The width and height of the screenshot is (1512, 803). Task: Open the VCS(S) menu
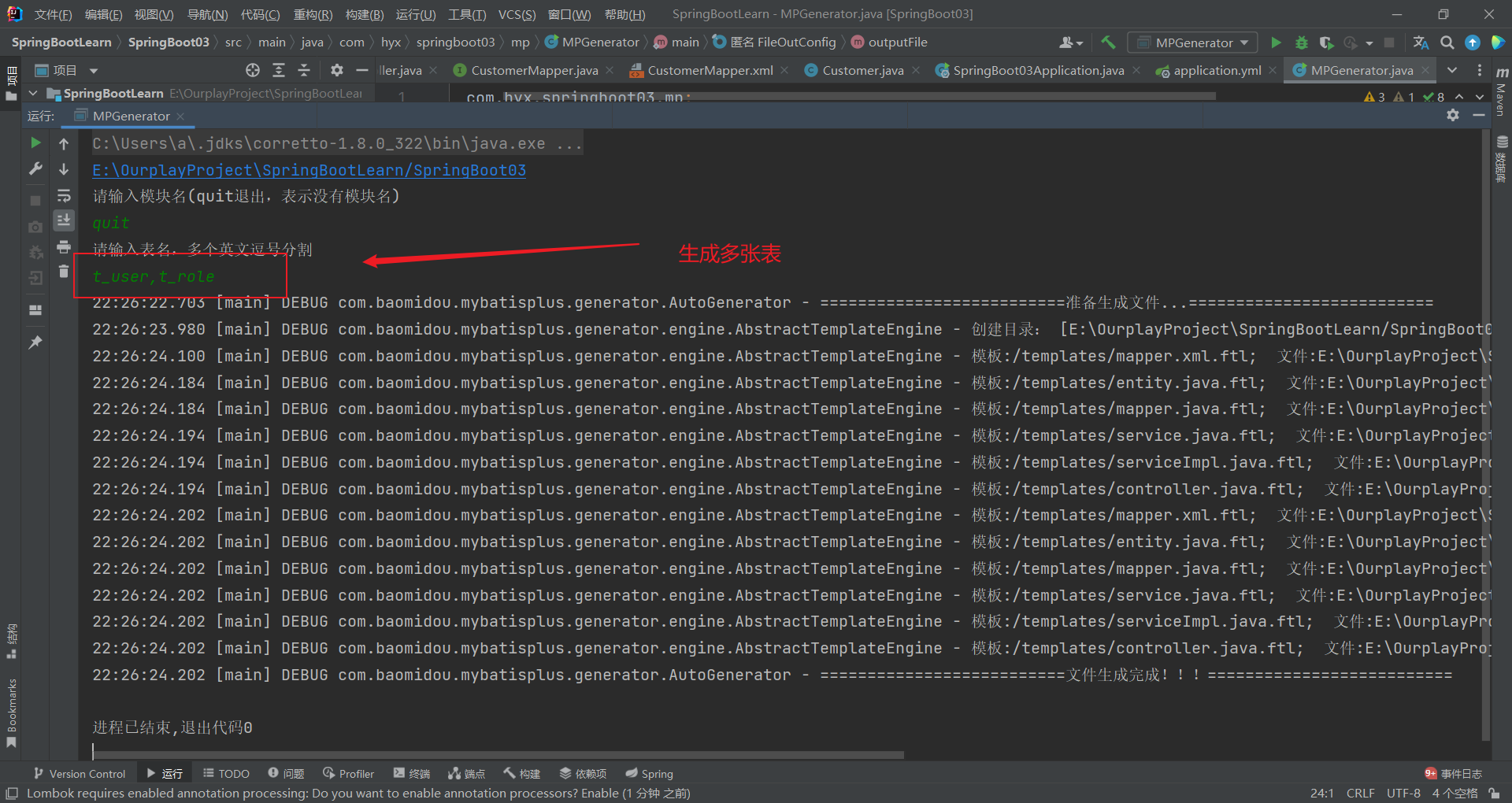(x=517, y=14)
